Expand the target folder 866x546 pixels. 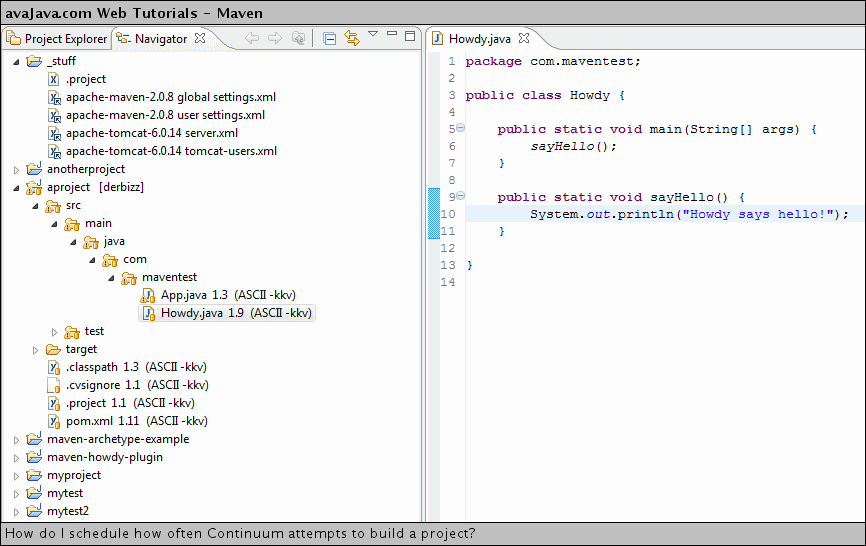36,350
